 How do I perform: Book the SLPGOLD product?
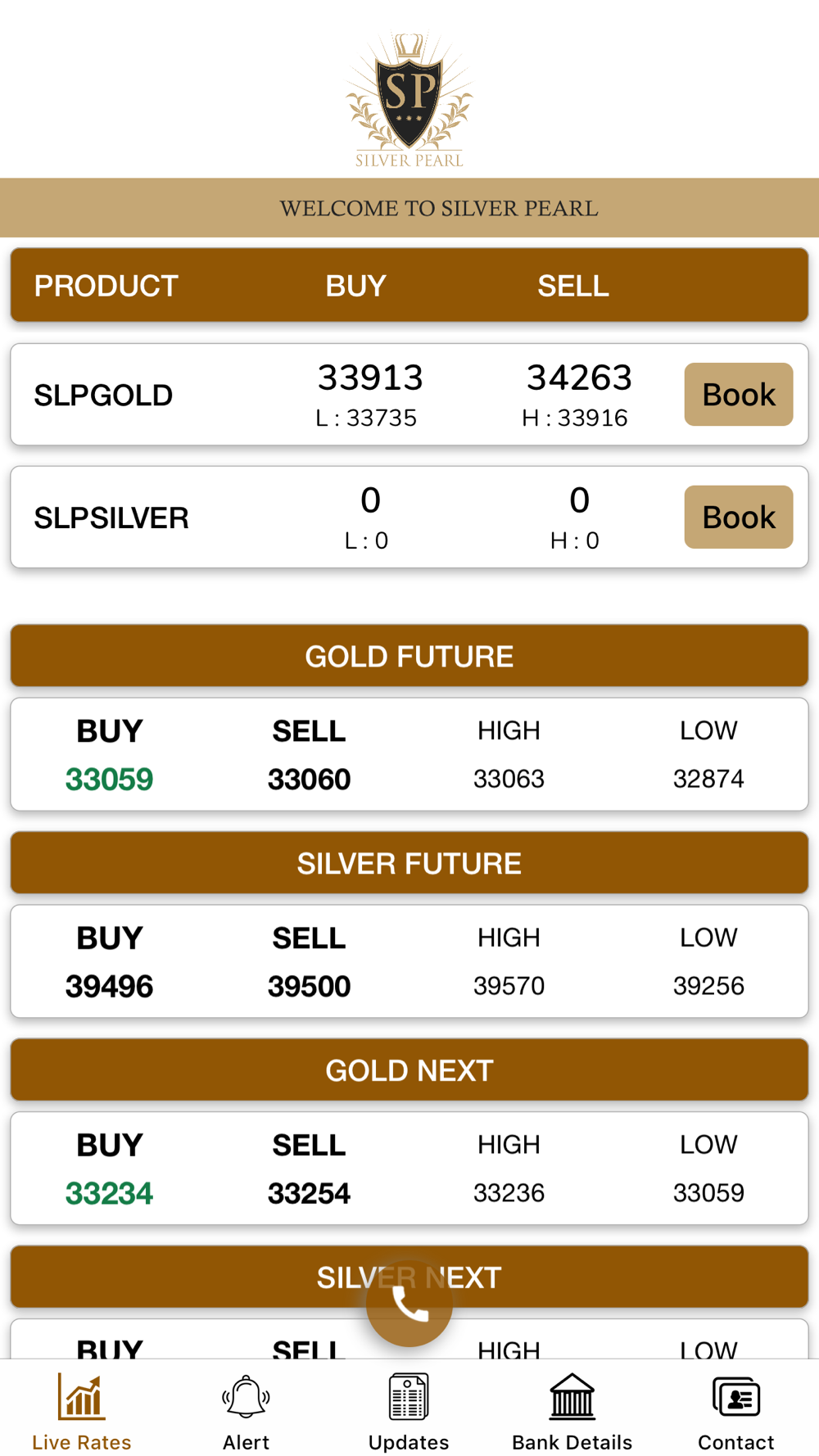738,395
